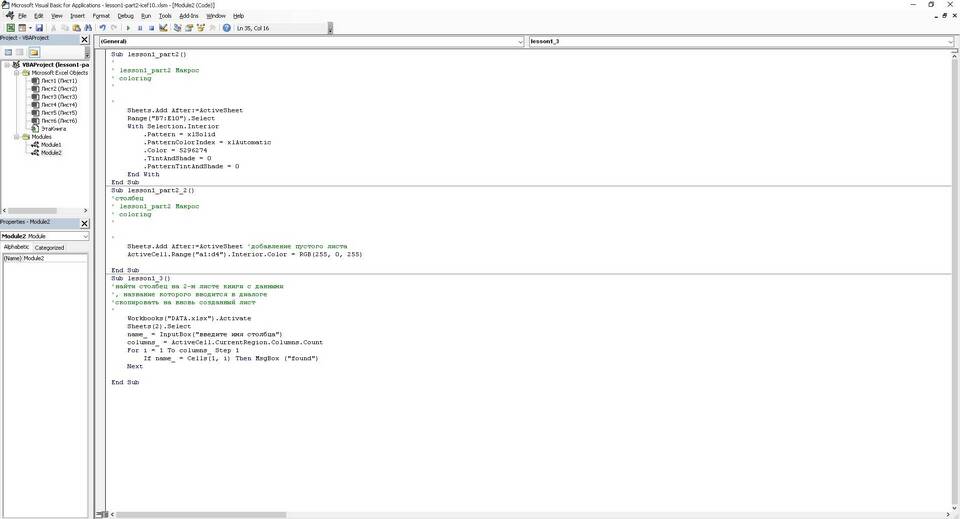Viewport: 960px width, 519px height.
Task: Click the blue Help question mark icon
Action: point(227,28)
